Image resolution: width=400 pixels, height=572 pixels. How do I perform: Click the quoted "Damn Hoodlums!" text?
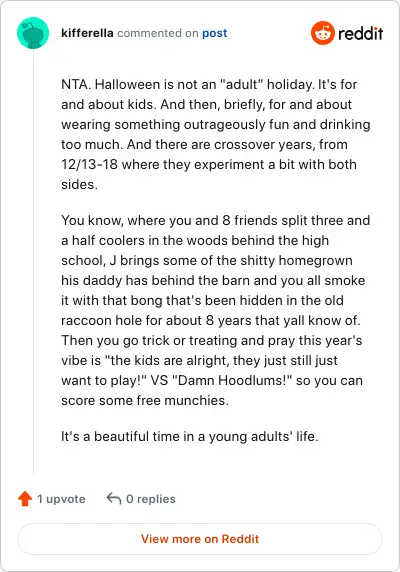pyautogui.click(x=232, y=380)
